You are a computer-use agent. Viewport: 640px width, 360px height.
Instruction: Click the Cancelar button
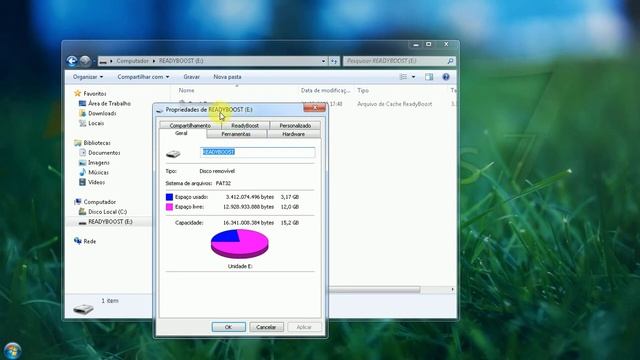click(x=266, y=327)
